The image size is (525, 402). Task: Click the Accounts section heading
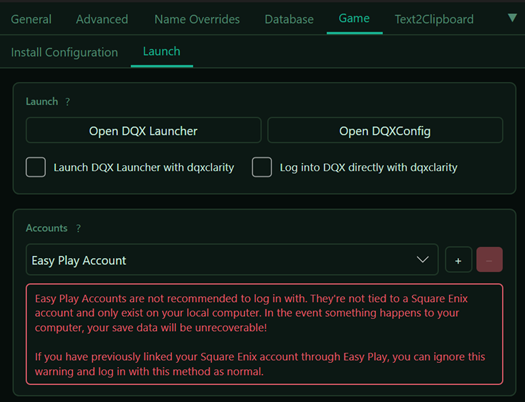coord(47,228)
